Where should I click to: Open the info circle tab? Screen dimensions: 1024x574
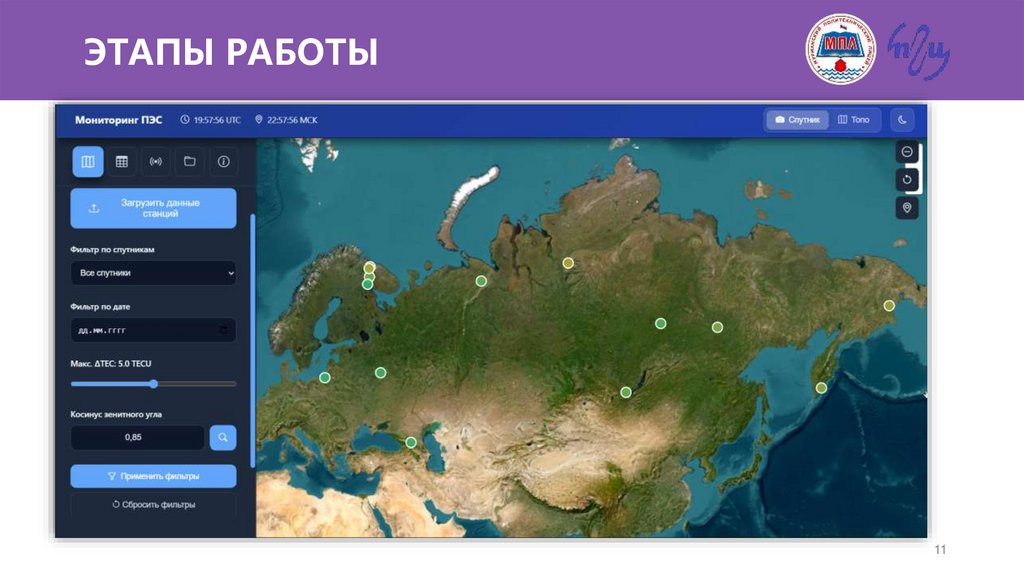(x=223, y=161)
